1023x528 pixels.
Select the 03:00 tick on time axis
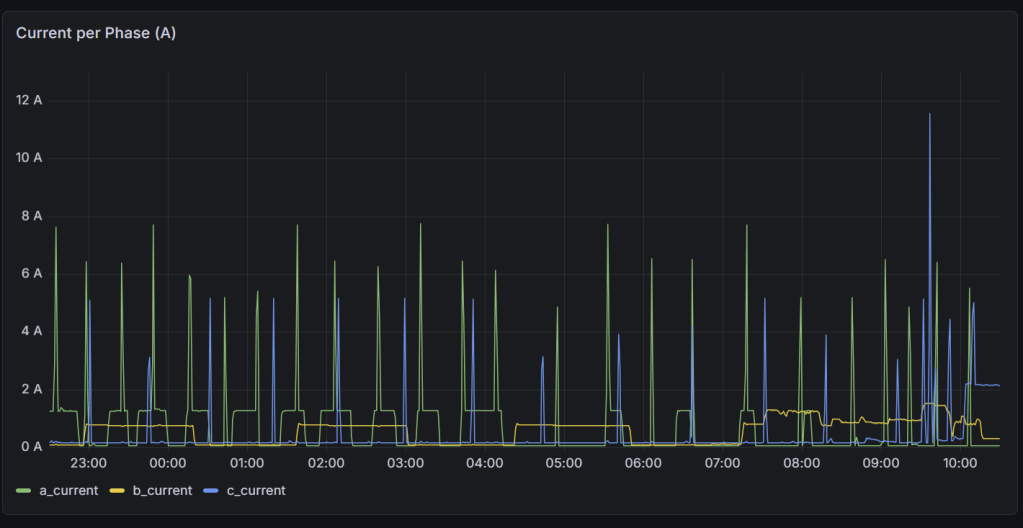pyautogui.click(x=405, y=464)
